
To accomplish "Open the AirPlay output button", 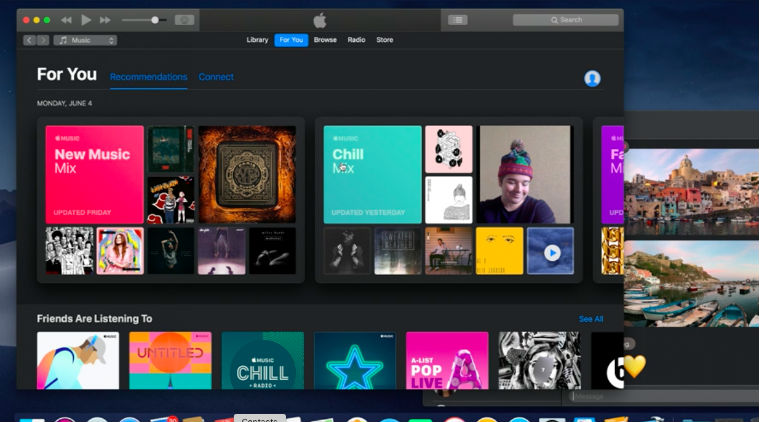I will point(184,20).
